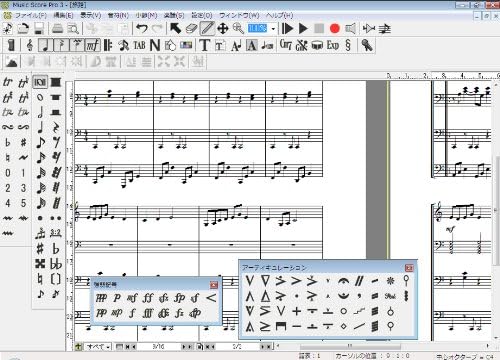Open the TAB notation tool

tap(139, 45)
